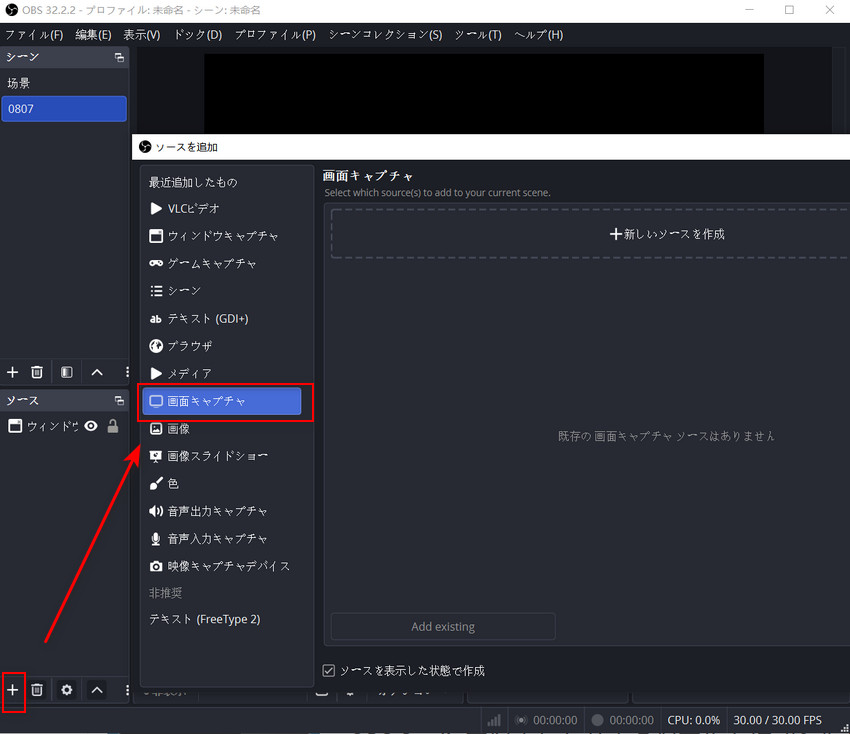Select 映像キャプチャデバイス source type
This screenshot has width=850, height=734.
click(222, 566)
